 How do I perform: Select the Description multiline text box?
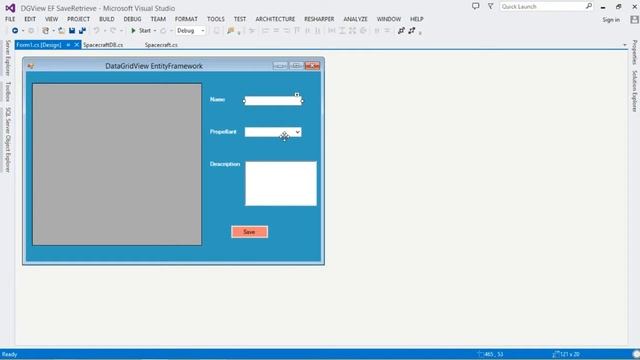280,184
